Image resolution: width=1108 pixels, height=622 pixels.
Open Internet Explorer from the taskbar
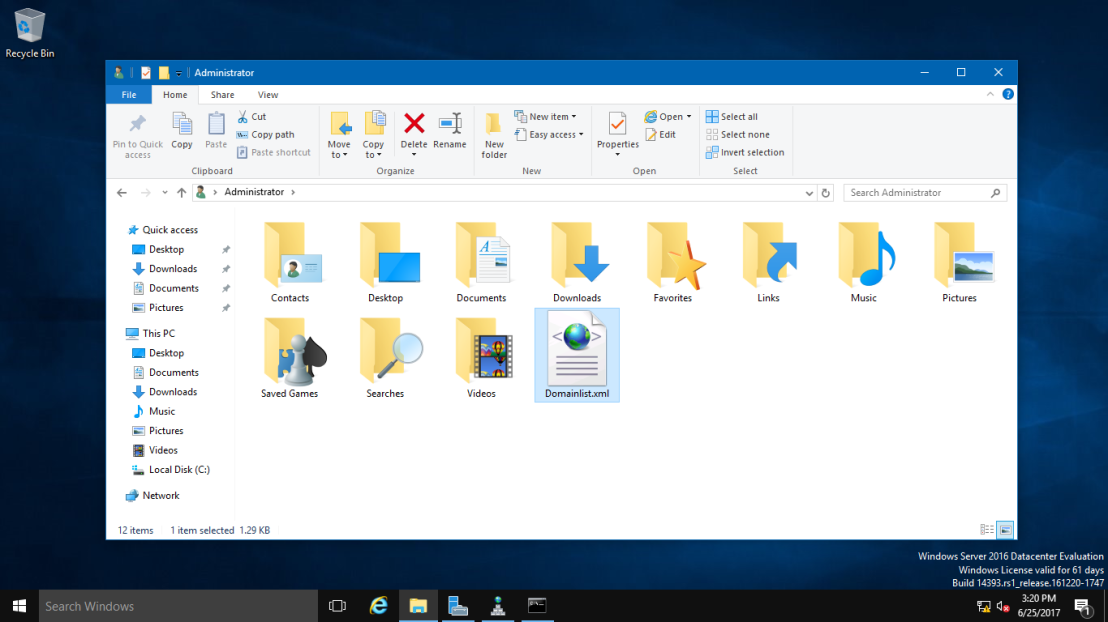379,606
